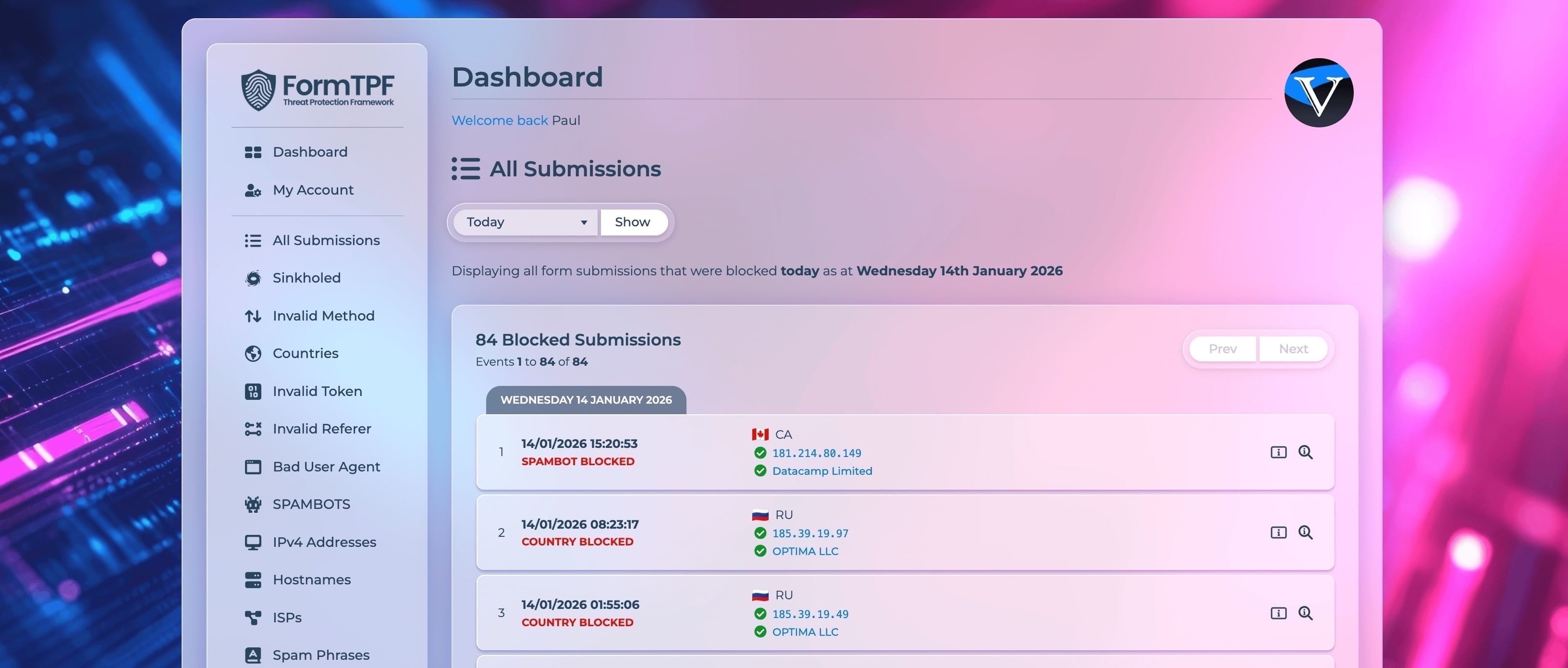Click the Show button
Image resolution: width=1568 pixels, height=668 pixels.
(x=632, y=222)
